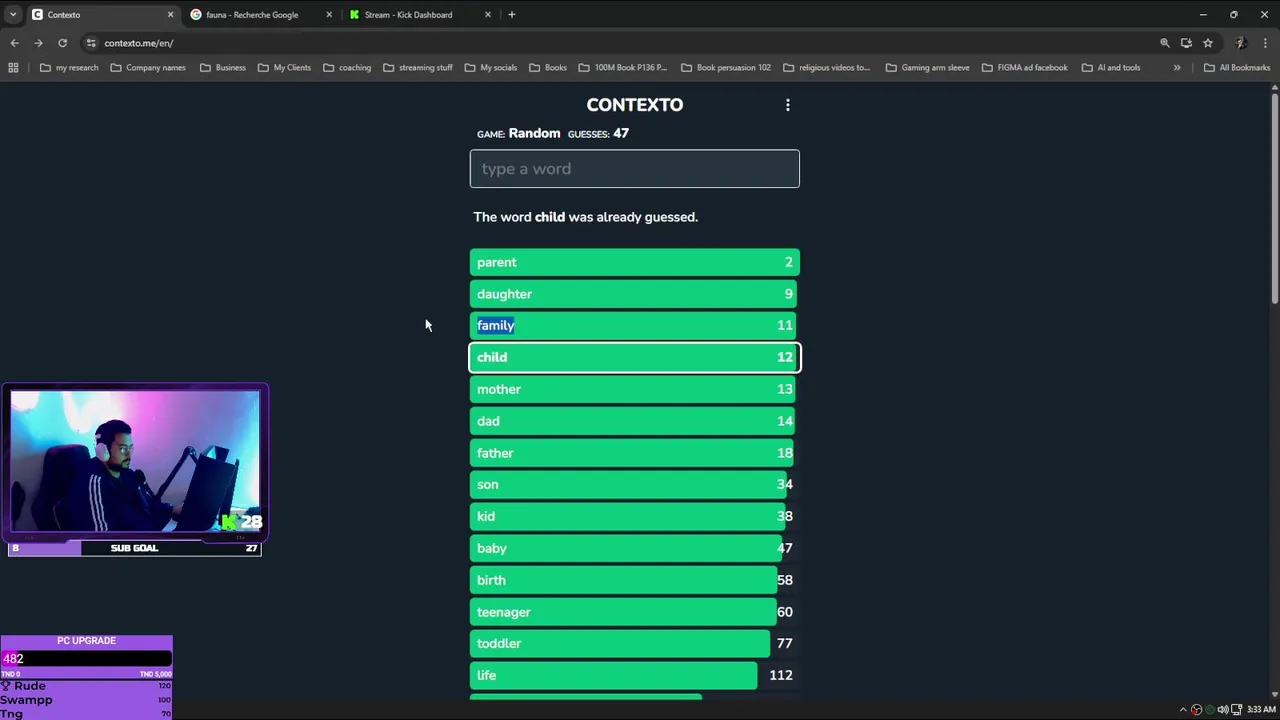
Task: Open the apps grid in bookmarks bar
Action: point(13,68)
